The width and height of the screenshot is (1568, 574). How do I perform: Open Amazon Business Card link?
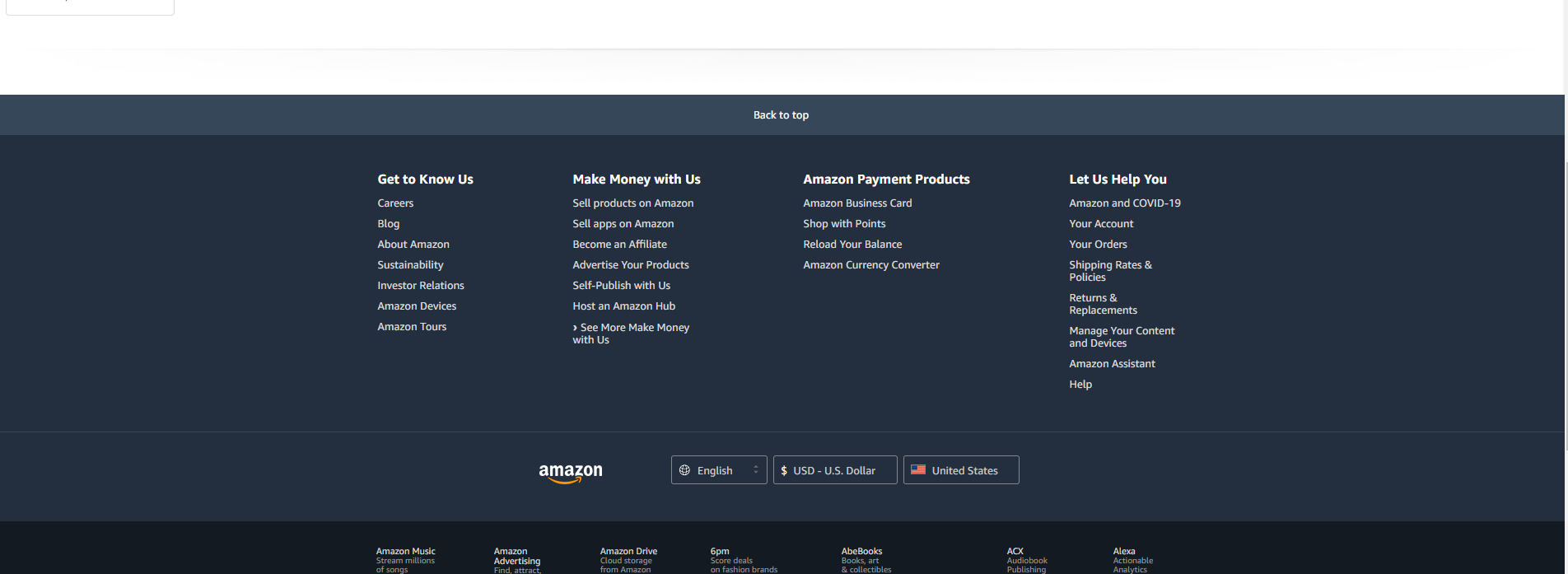click(x=858, y=203)
